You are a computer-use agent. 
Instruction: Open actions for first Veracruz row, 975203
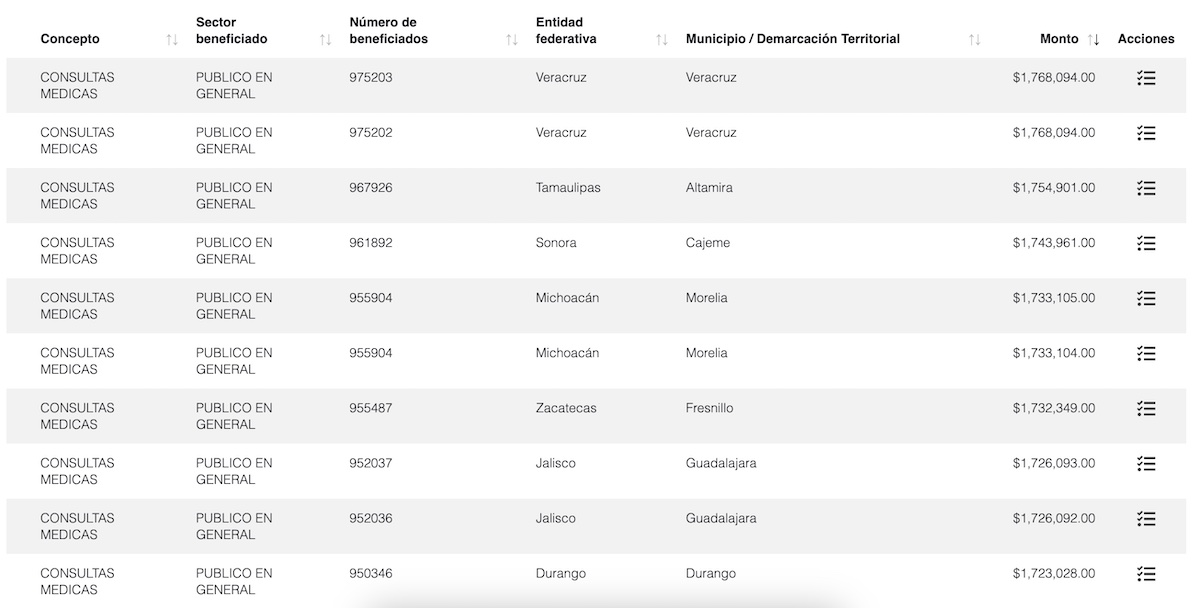point(1146,78)
